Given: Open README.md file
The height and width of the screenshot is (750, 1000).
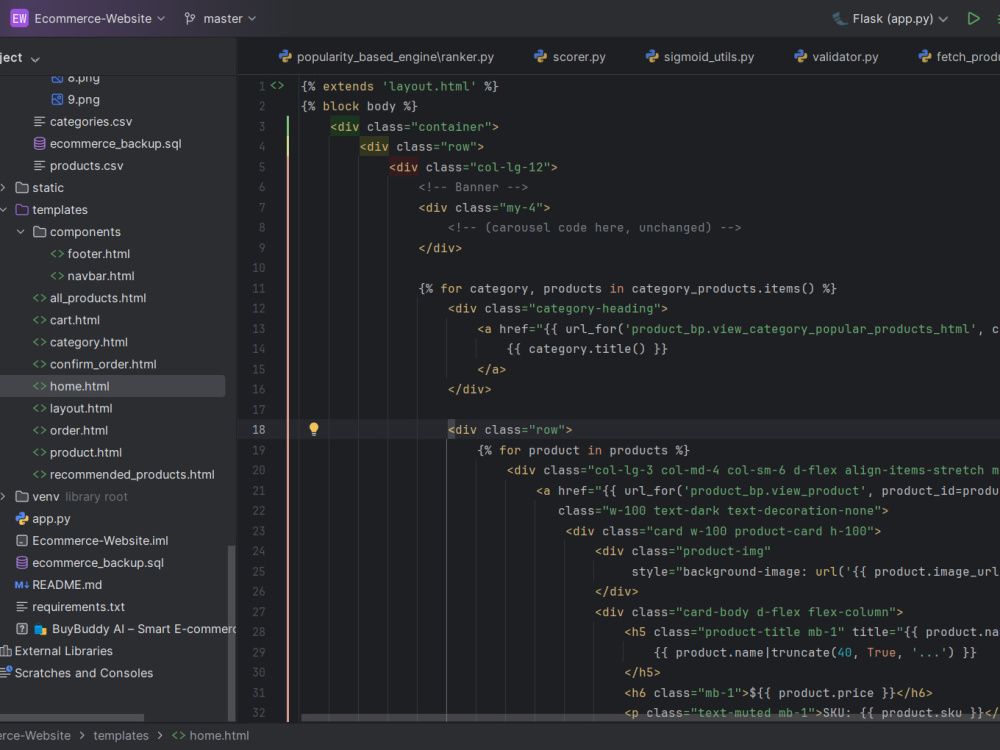Looking at the screenshot, I should pyautogui.click(x=67, y=585).
